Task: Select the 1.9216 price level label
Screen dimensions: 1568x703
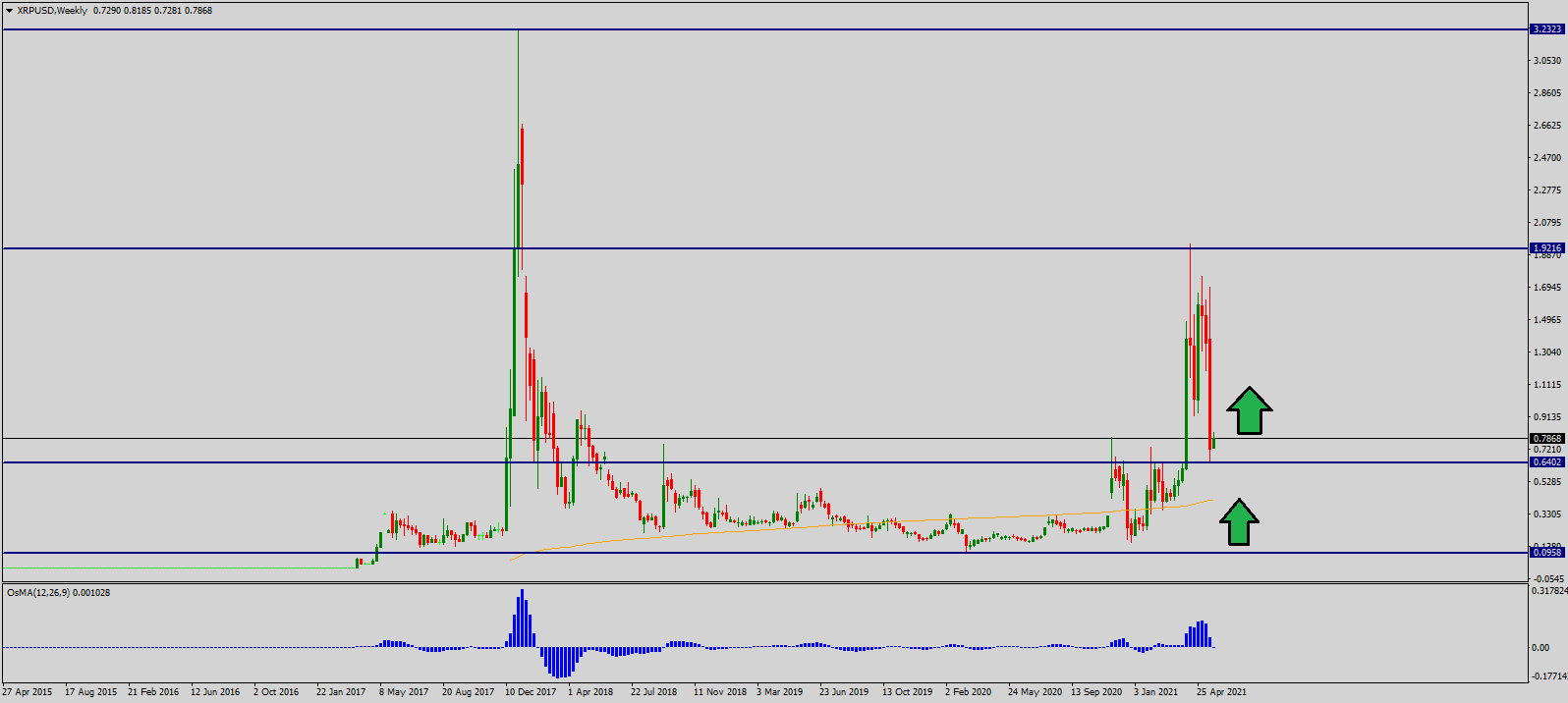Action: [1547, 248]
